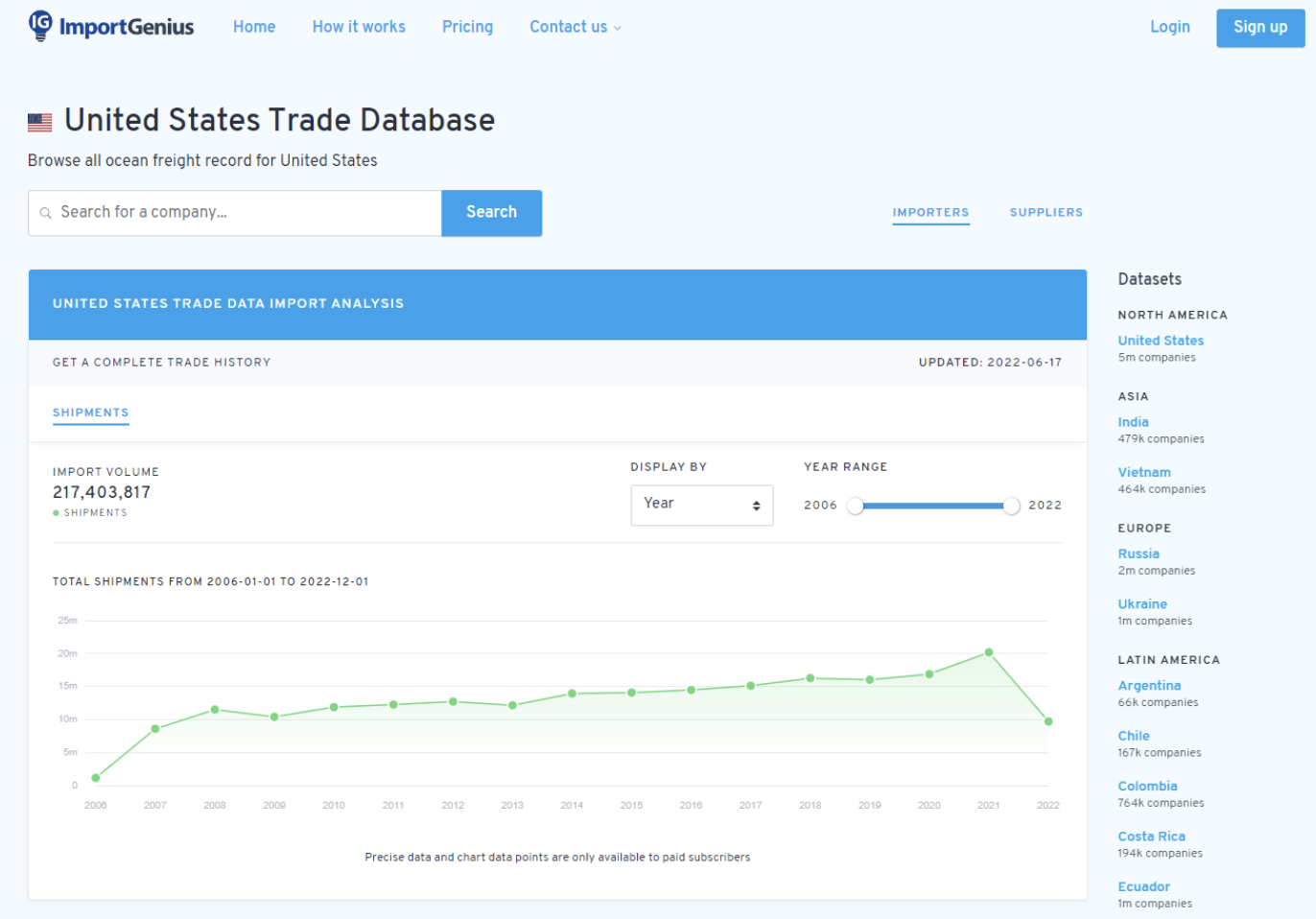Open the Ecuador dataset link

[1143, 887]
